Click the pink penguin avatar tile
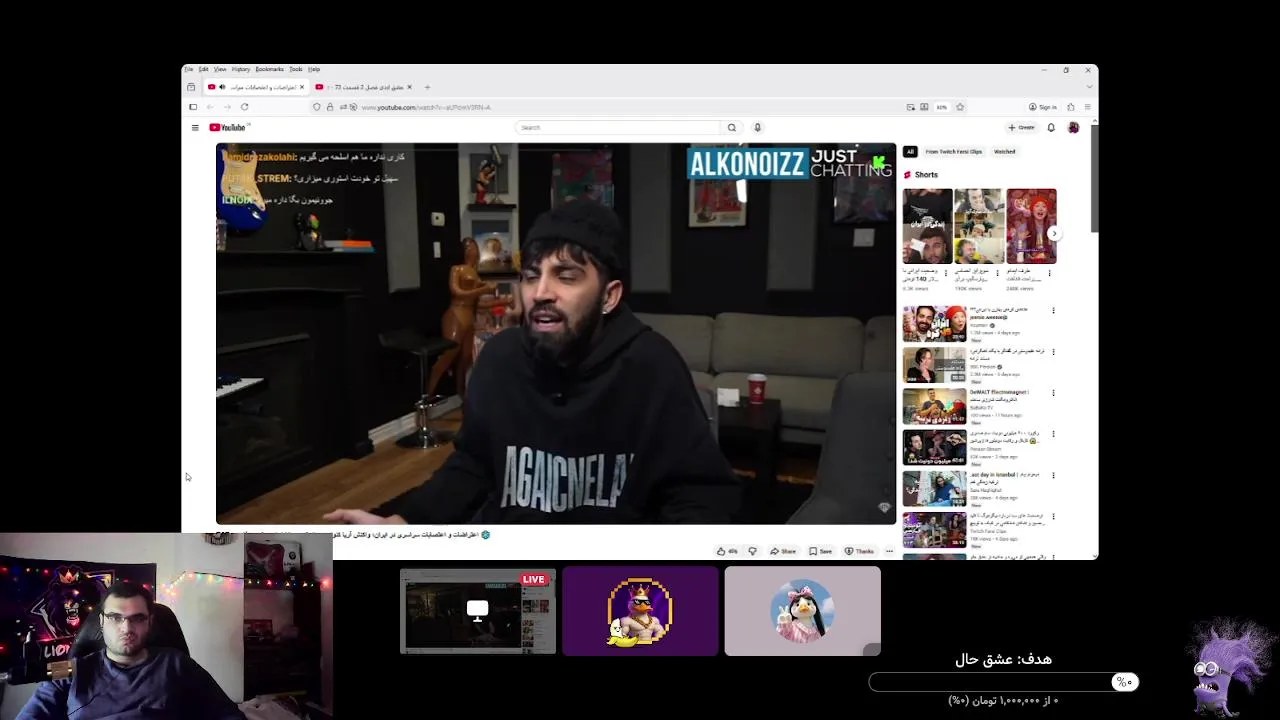 [803, 612]
